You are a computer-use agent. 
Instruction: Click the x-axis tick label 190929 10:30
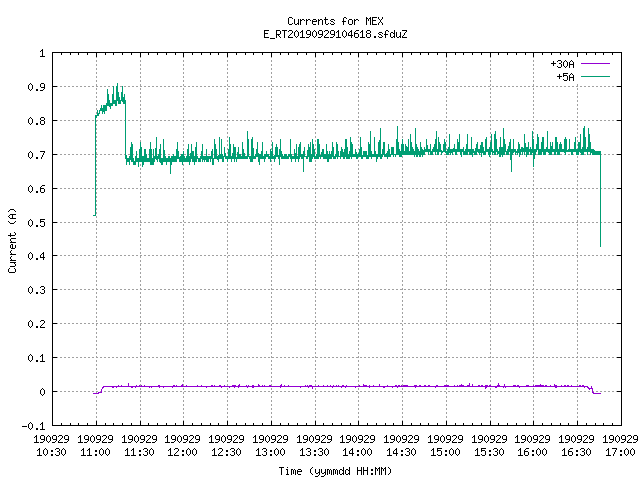coord(51,446)
